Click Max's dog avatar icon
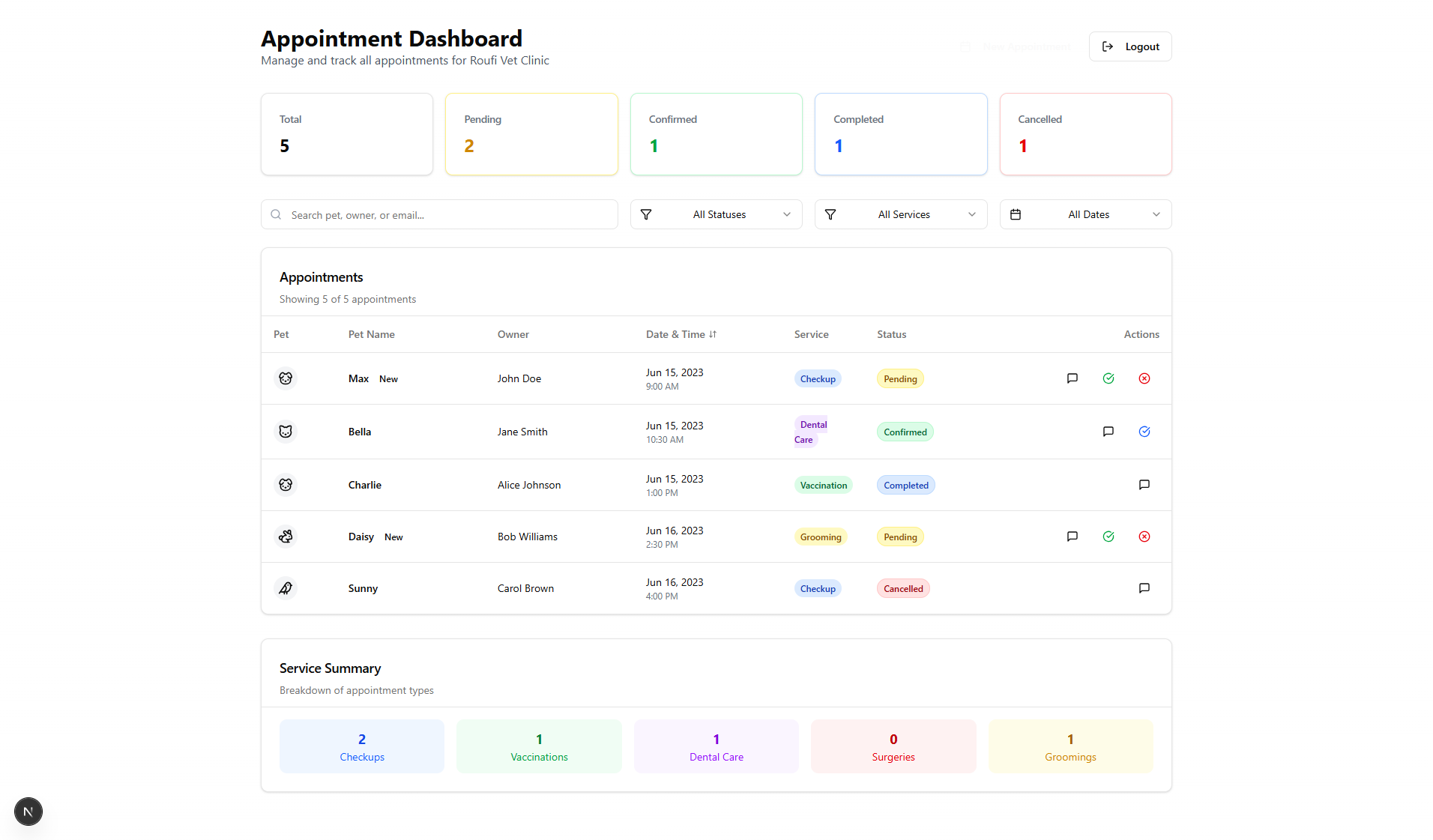Screen dimensions: 1433x840 point(286,378)
